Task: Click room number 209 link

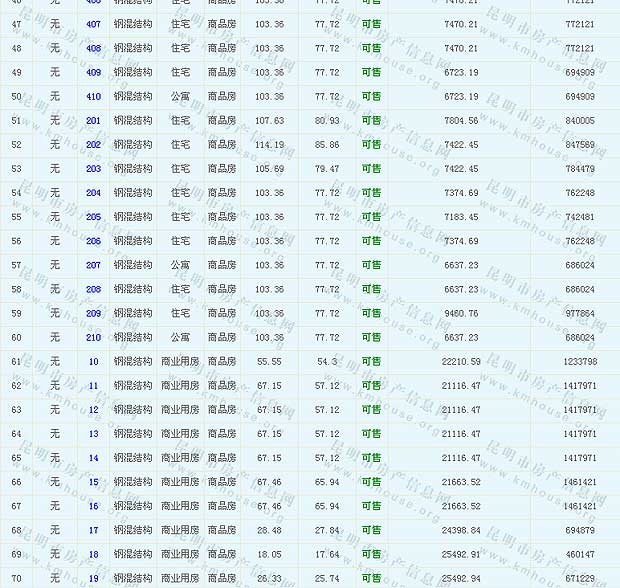Action: (93, 313)
